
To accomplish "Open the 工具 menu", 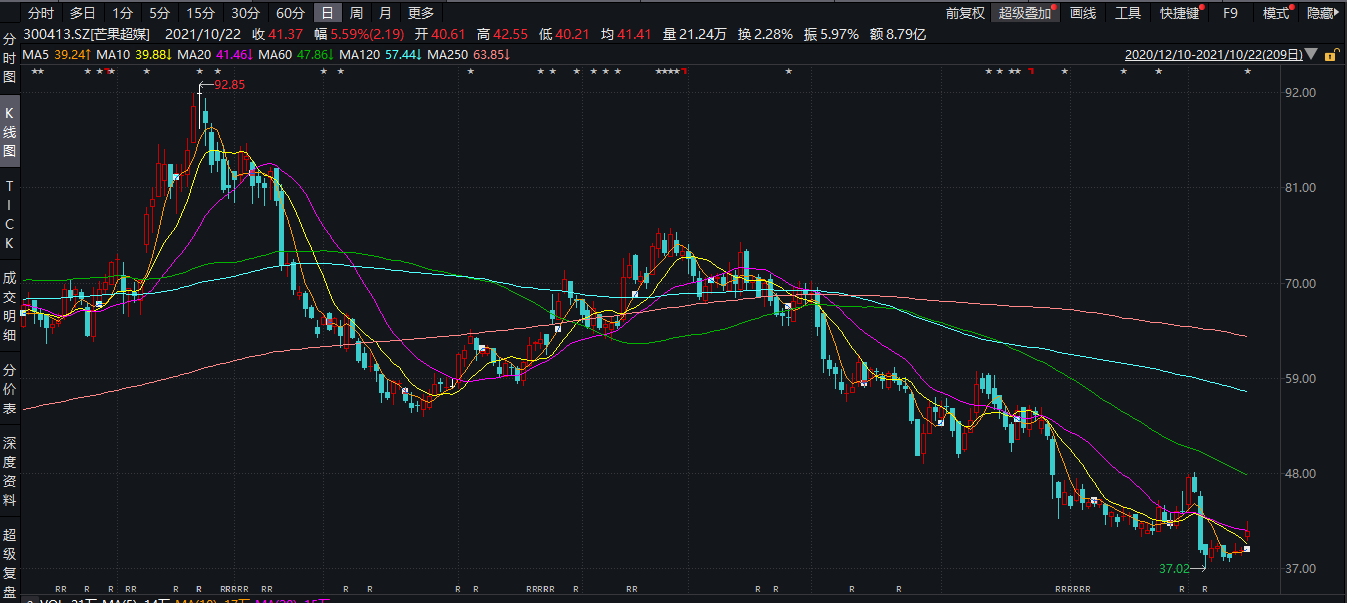I will 1128,13.
